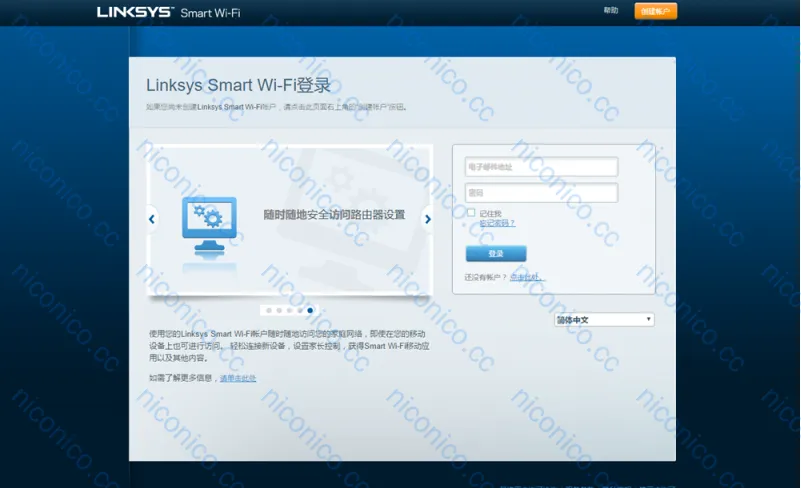Click the monitor with gears slide icon
Viewport: 801px width, 488px height.
tap(209, 226)
